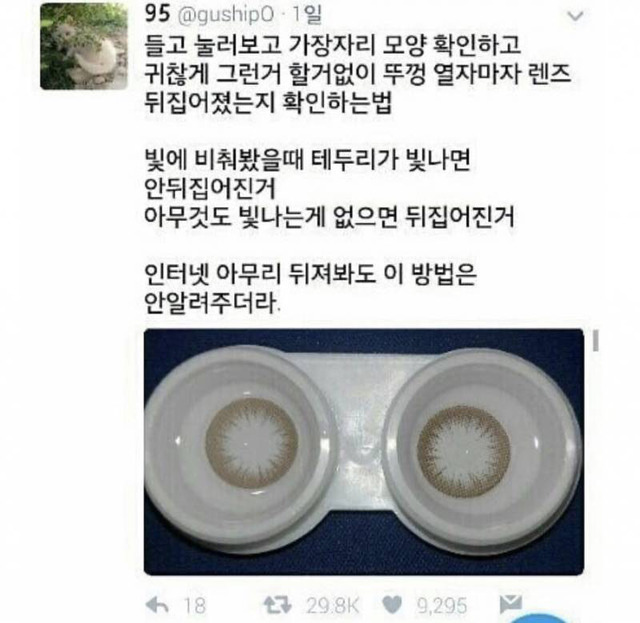Click the tweet line starting with 들고 눌러보고
This screenshot has height=623, width=640.
[x=333, y=44]
